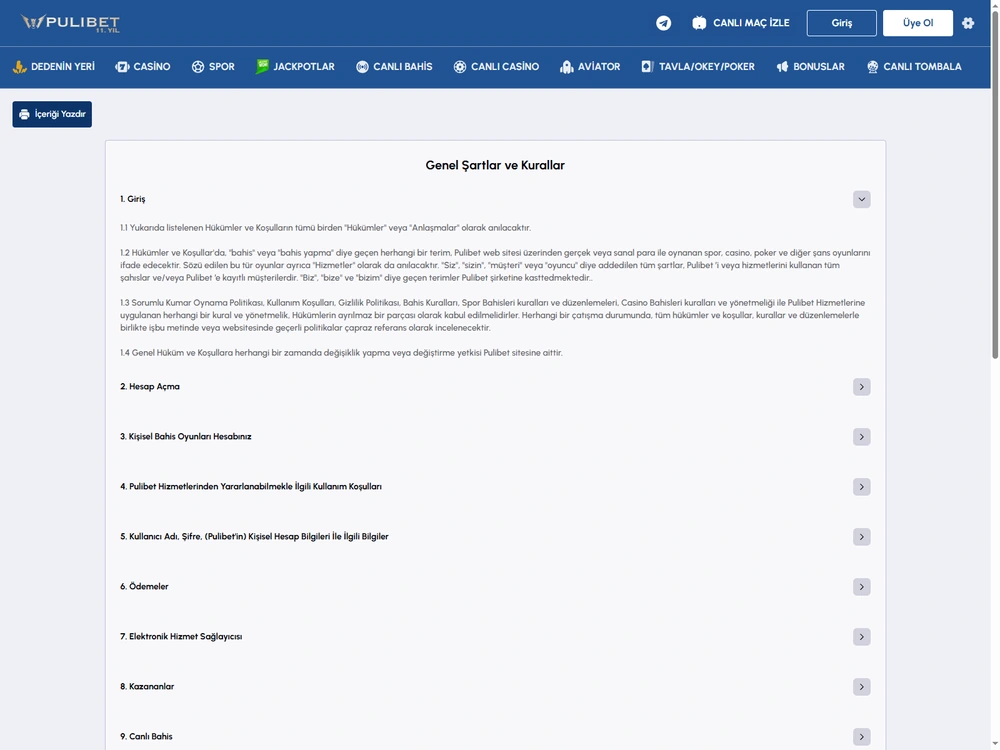The width and height of the screenshot is (1000, 750).
Task: Click the Üye Ol sign-up button
Action: 918,23
